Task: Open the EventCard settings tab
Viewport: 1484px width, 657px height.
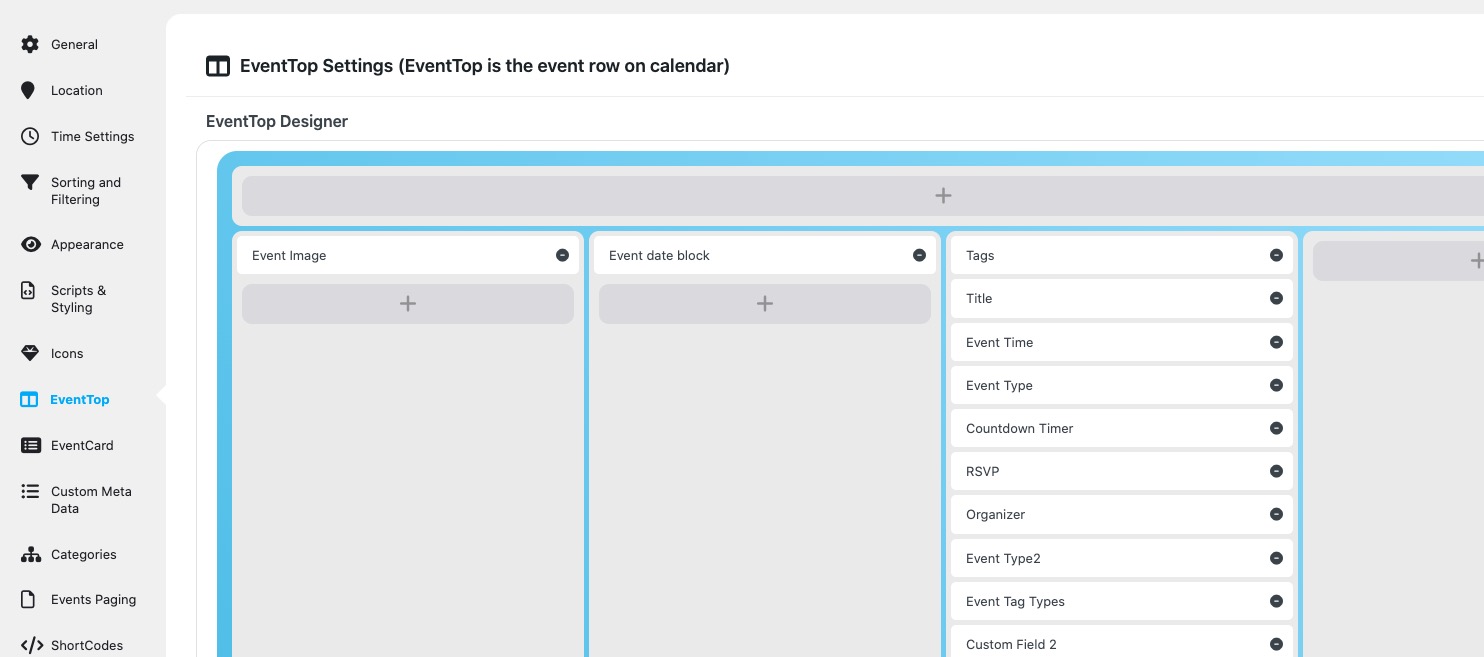Action: click(82, 445)
